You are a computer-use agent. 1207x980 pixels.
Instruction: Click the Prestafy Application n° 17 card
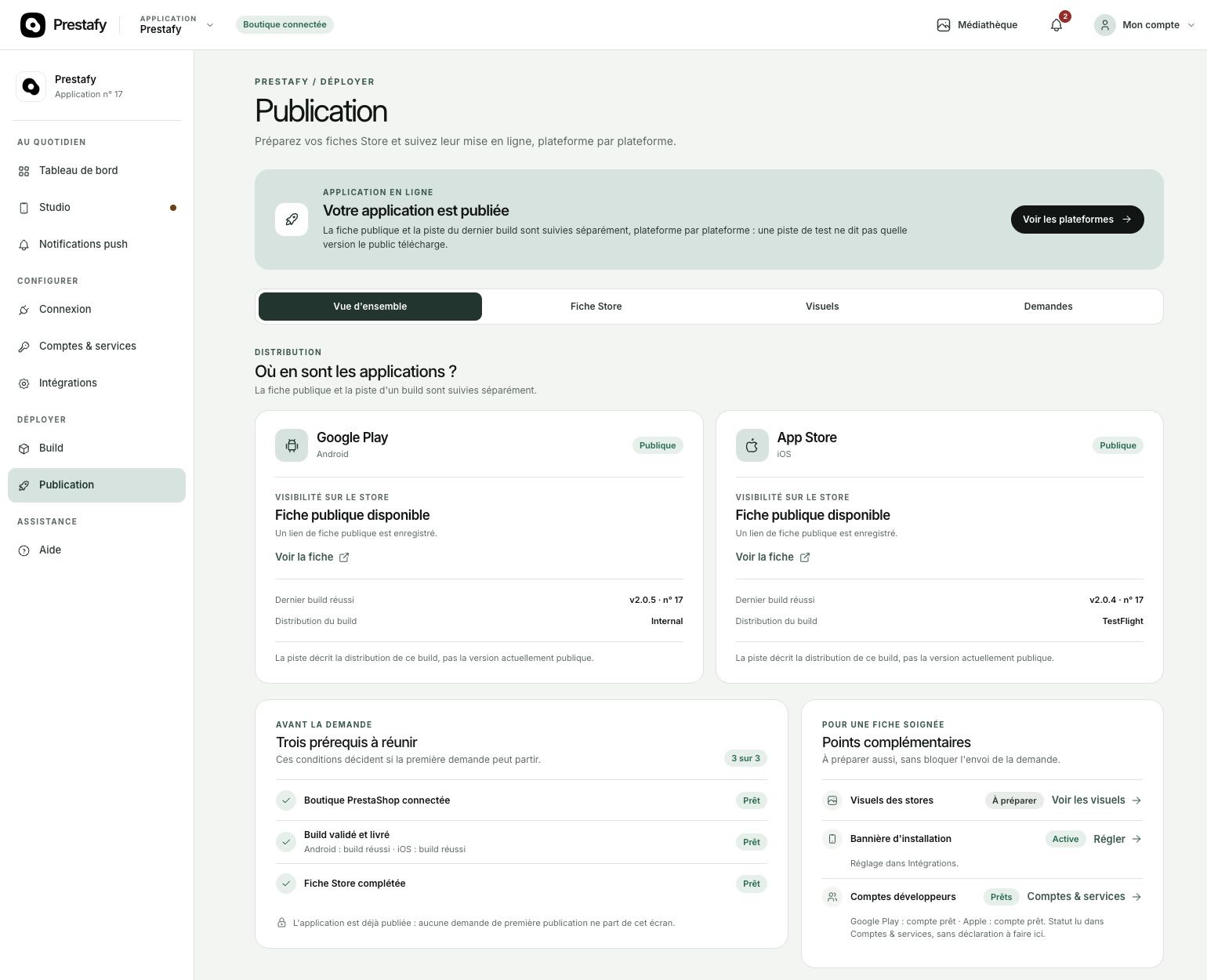point(97,86)
